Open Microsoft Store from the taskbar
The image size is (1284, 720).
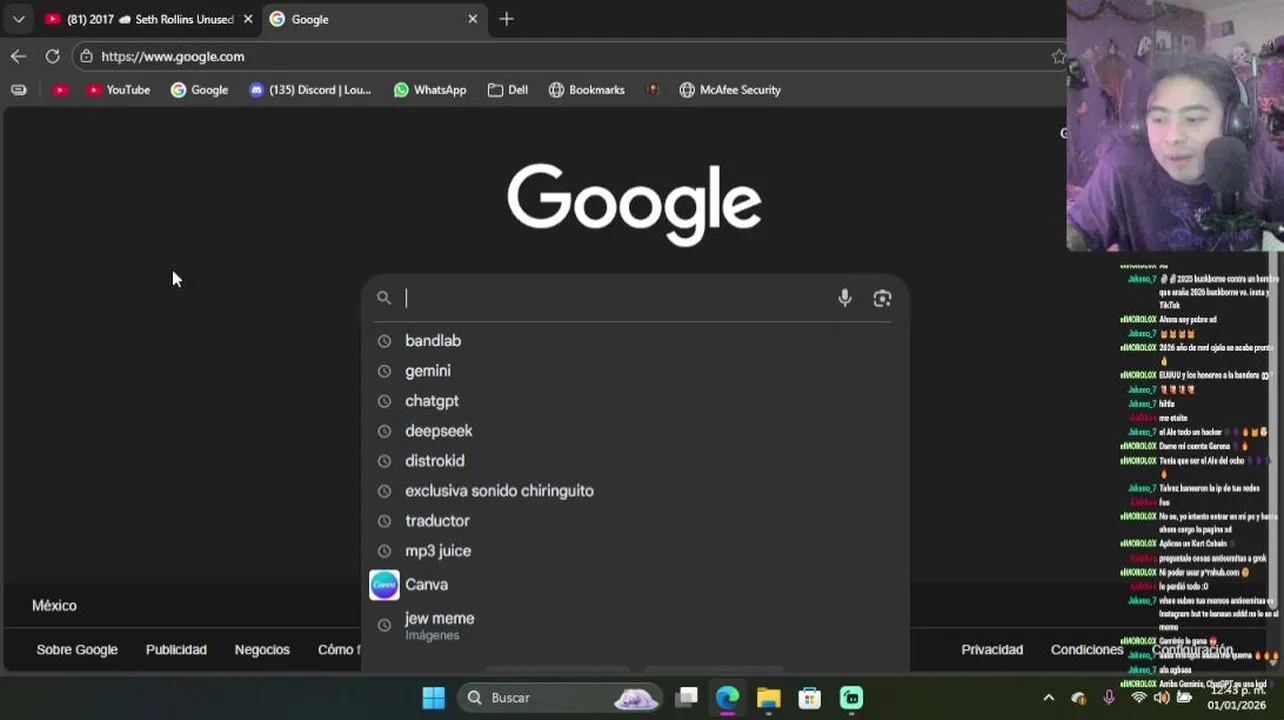(x=809, y=698)
